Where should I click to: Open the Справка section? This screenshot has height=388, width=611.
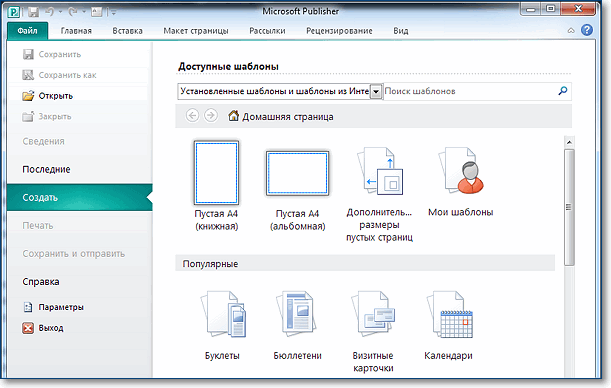(x=41, y=281)
